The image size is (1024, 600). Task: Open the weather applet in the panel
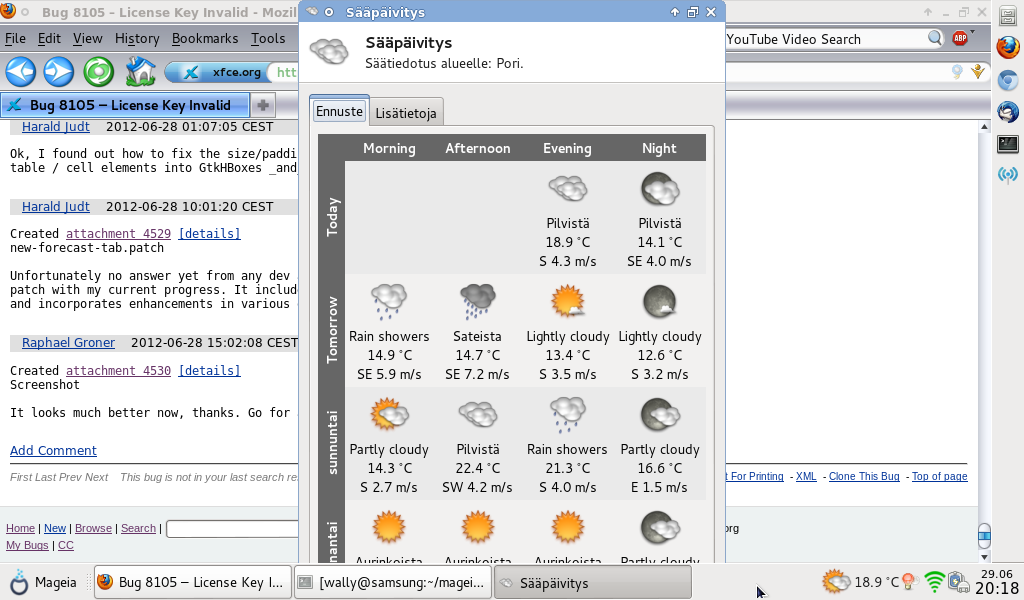click(859, 582)
